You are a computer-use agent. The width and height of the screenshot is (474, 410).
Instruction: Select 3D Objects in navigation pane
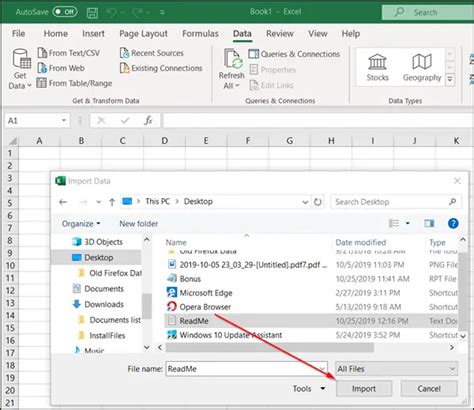tap(97, 242)
